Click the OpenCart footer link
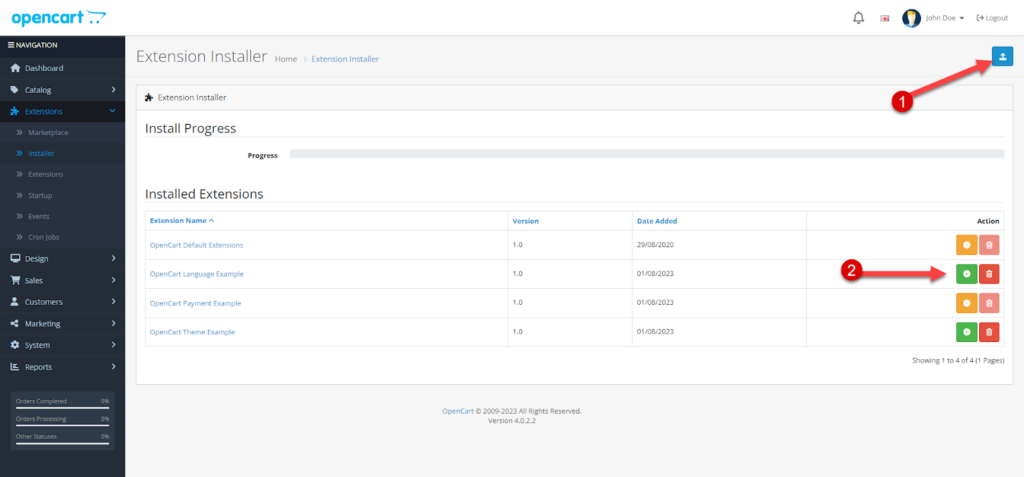This screenshot has height=477, width=1024. point(458,412)
